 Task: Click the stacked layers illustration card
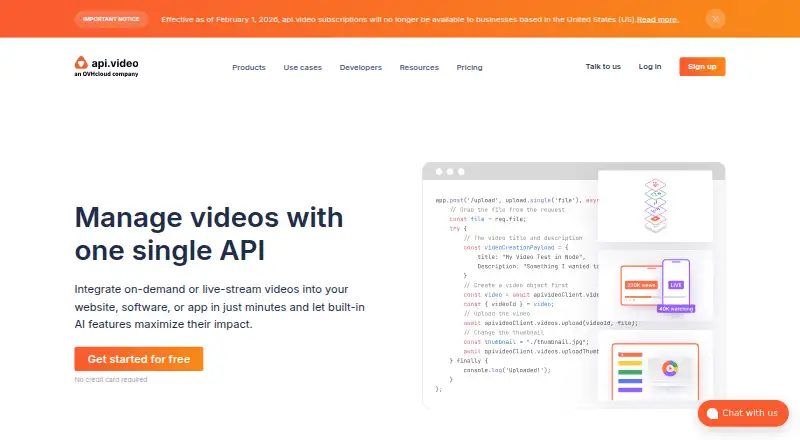[655, 206]
